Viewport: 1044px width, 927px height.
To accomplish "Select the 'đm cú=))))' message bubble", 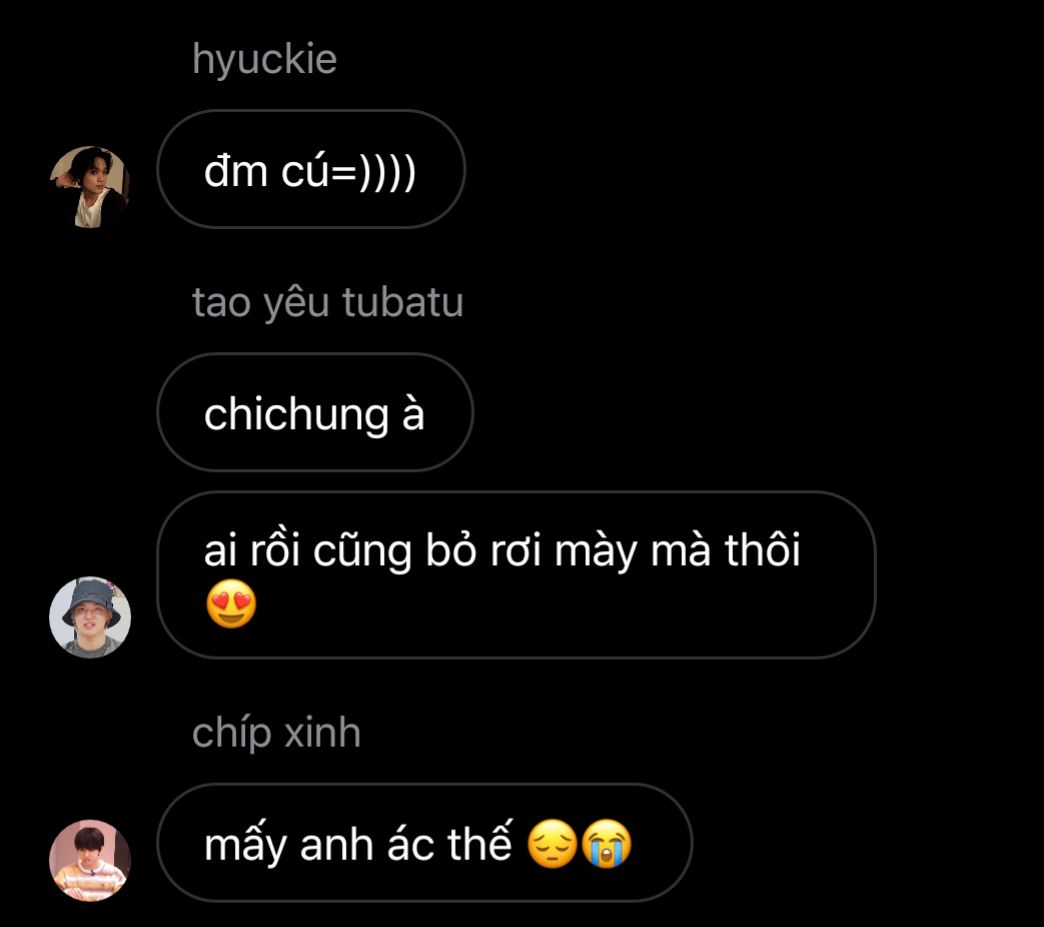I will pos(311,169).
